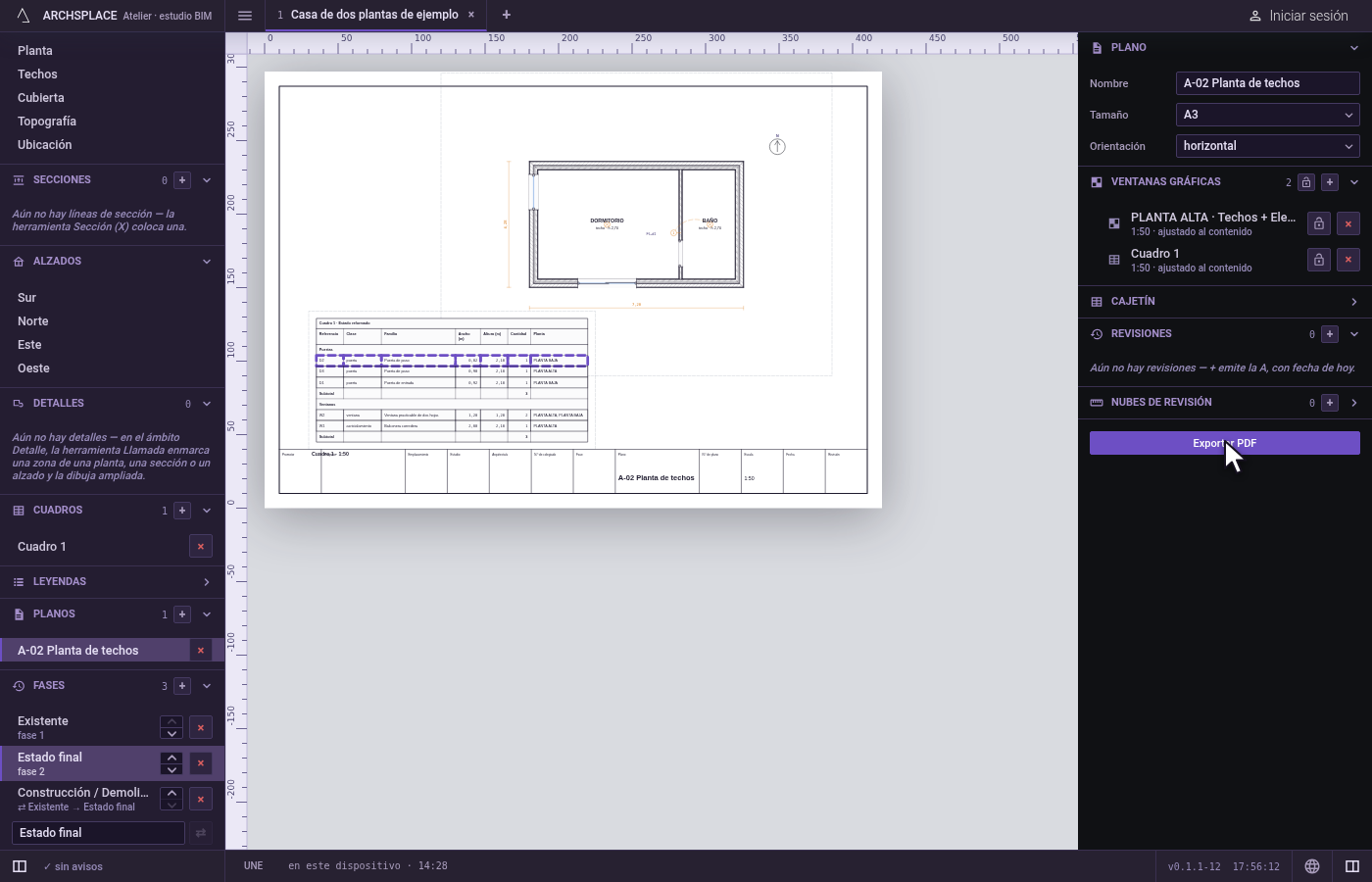Remove the PLANTA ALTA viewport

(1348, 223)
